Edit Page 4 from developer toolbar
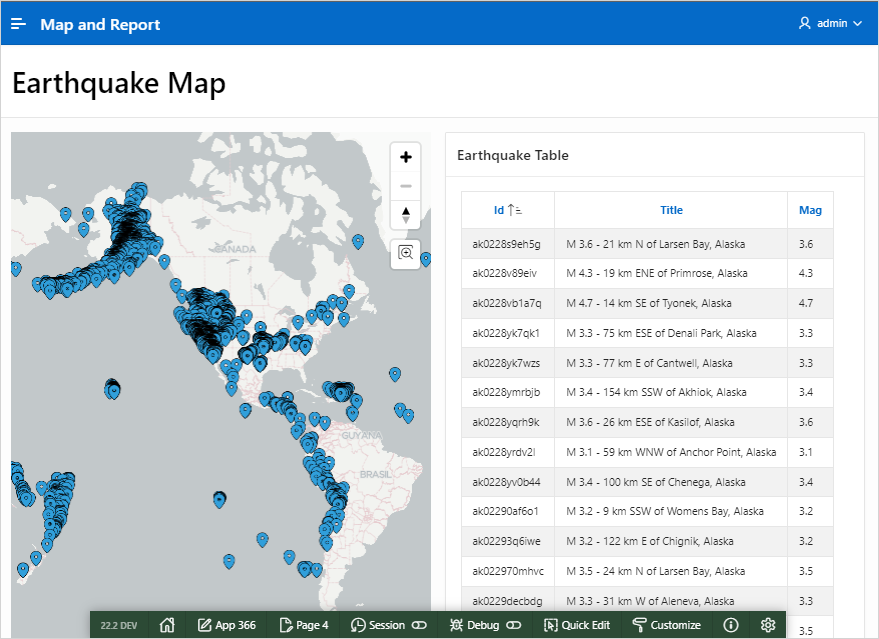 pyautogui.click(x=304, y=625)
